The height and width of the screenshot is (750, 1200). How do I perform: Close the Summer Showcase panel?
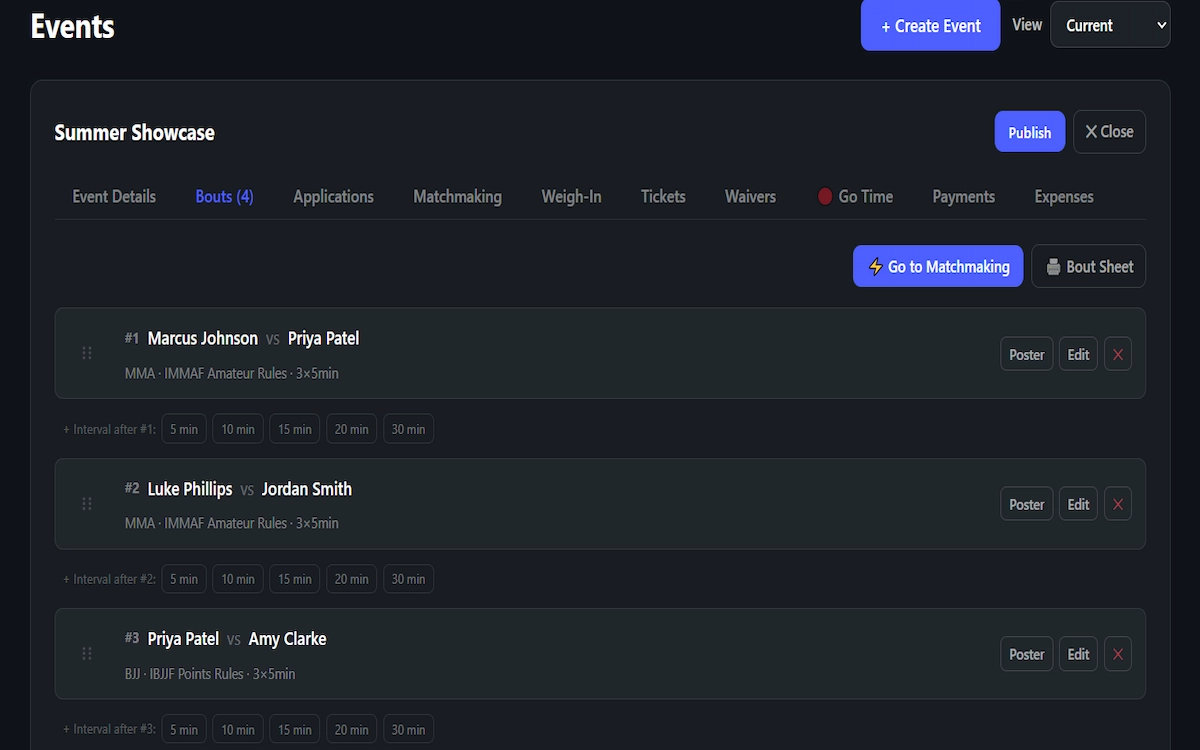point(1109,132)
